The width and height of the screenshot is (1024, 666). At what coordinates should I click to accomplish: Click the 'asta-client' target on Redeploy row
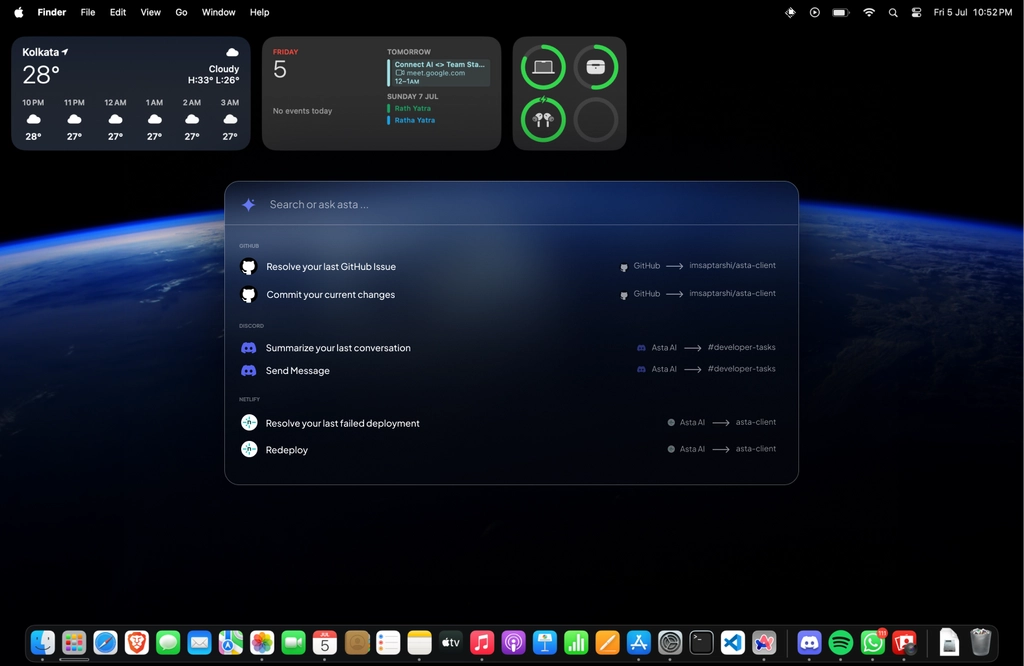(x=756, y=449)
